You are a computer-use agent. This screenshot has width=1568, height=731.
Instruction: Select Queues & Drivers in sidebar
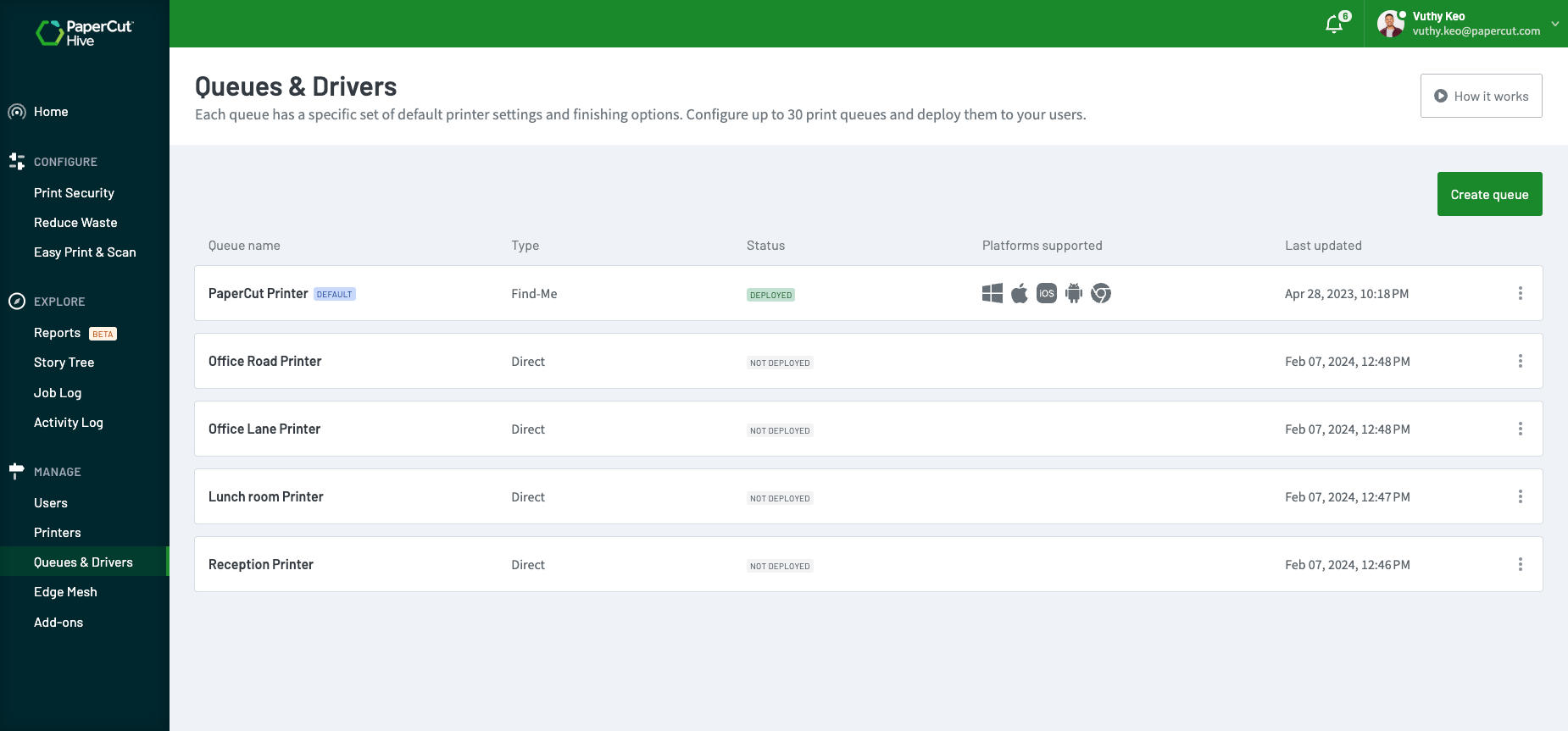click(x=83, y=562)
